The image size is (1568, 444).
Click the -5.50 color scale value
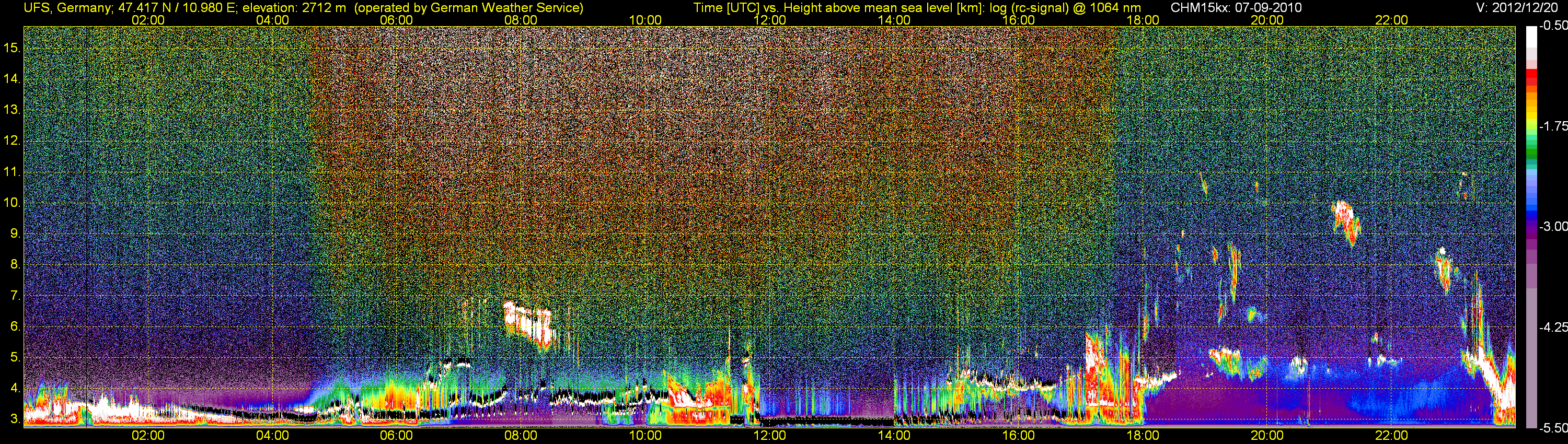(1553, 428)
